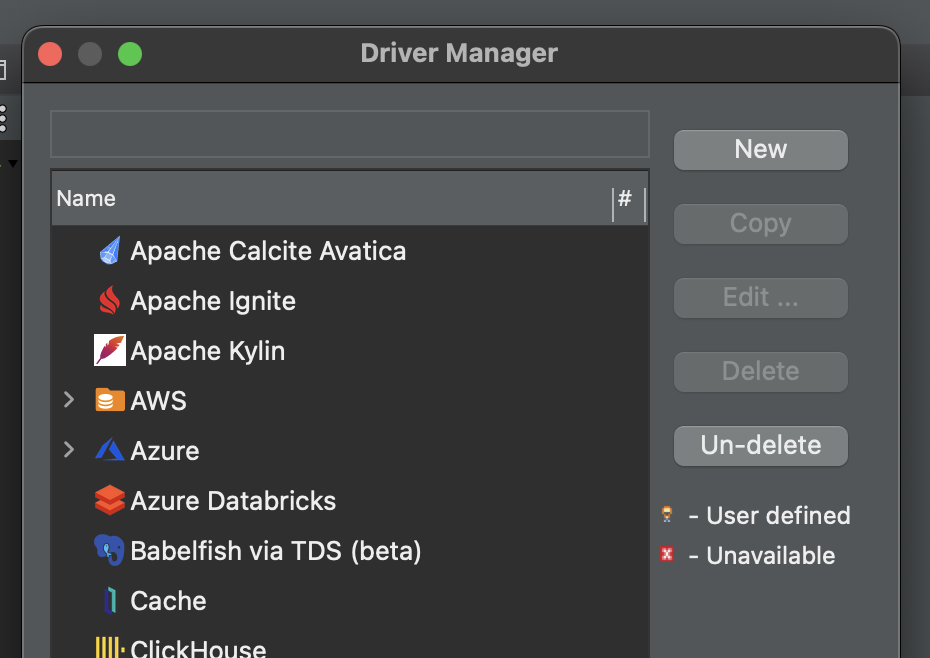Screen dimensions: 930x658
Task: Click the ClickHouse yellow bars icon
Action: click(x=110, y=648)
